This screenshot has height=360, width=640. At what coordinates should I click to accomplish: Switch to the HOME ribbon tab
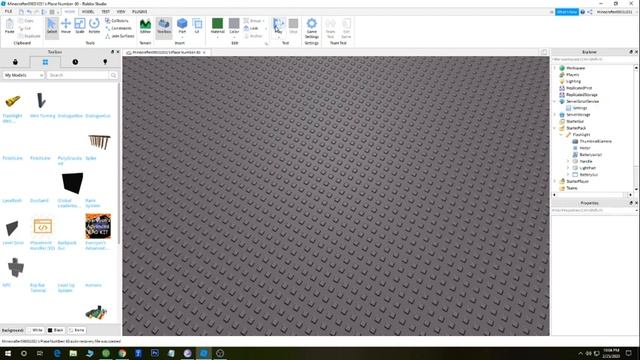[70, 12]
